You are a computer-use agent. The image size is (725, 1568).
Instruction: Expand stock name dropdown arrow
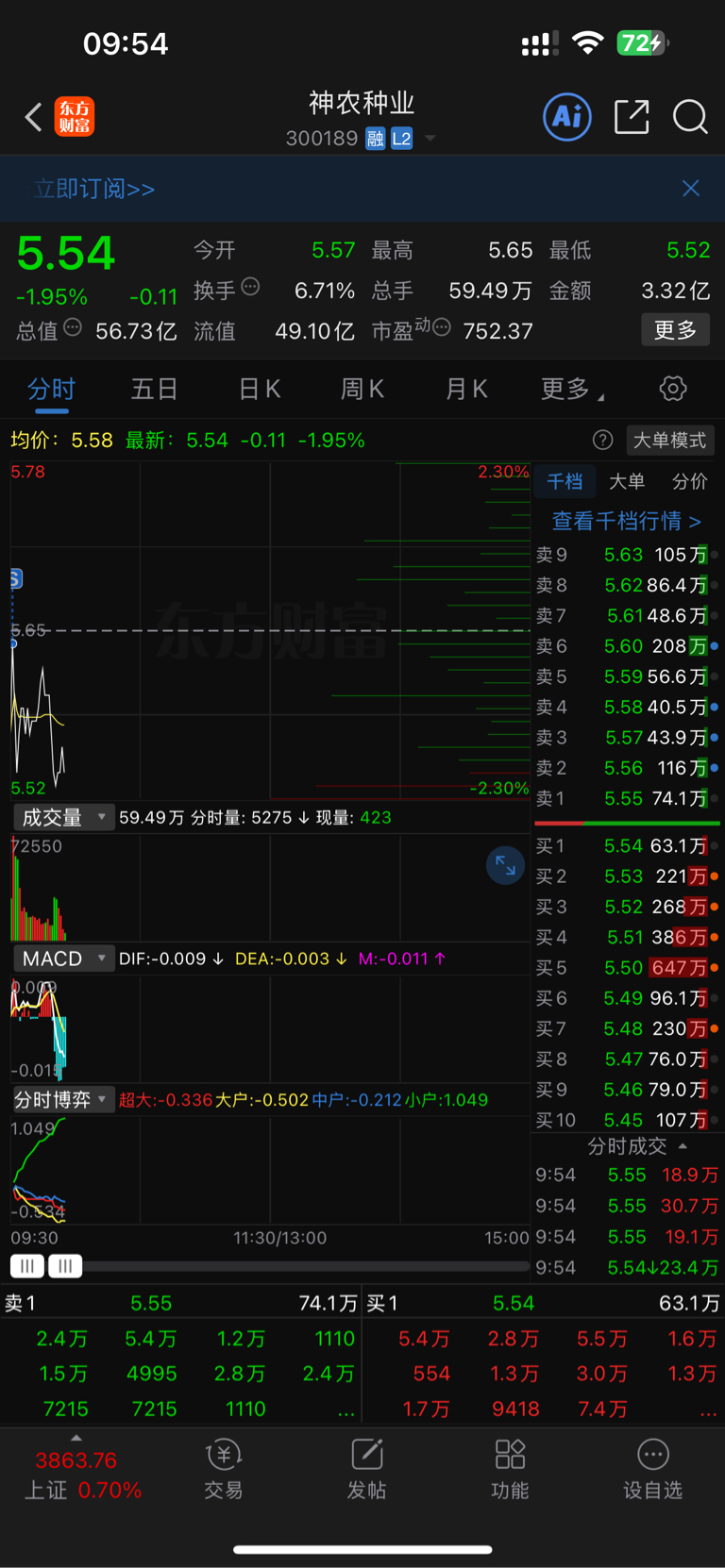(x=430, y=139)
